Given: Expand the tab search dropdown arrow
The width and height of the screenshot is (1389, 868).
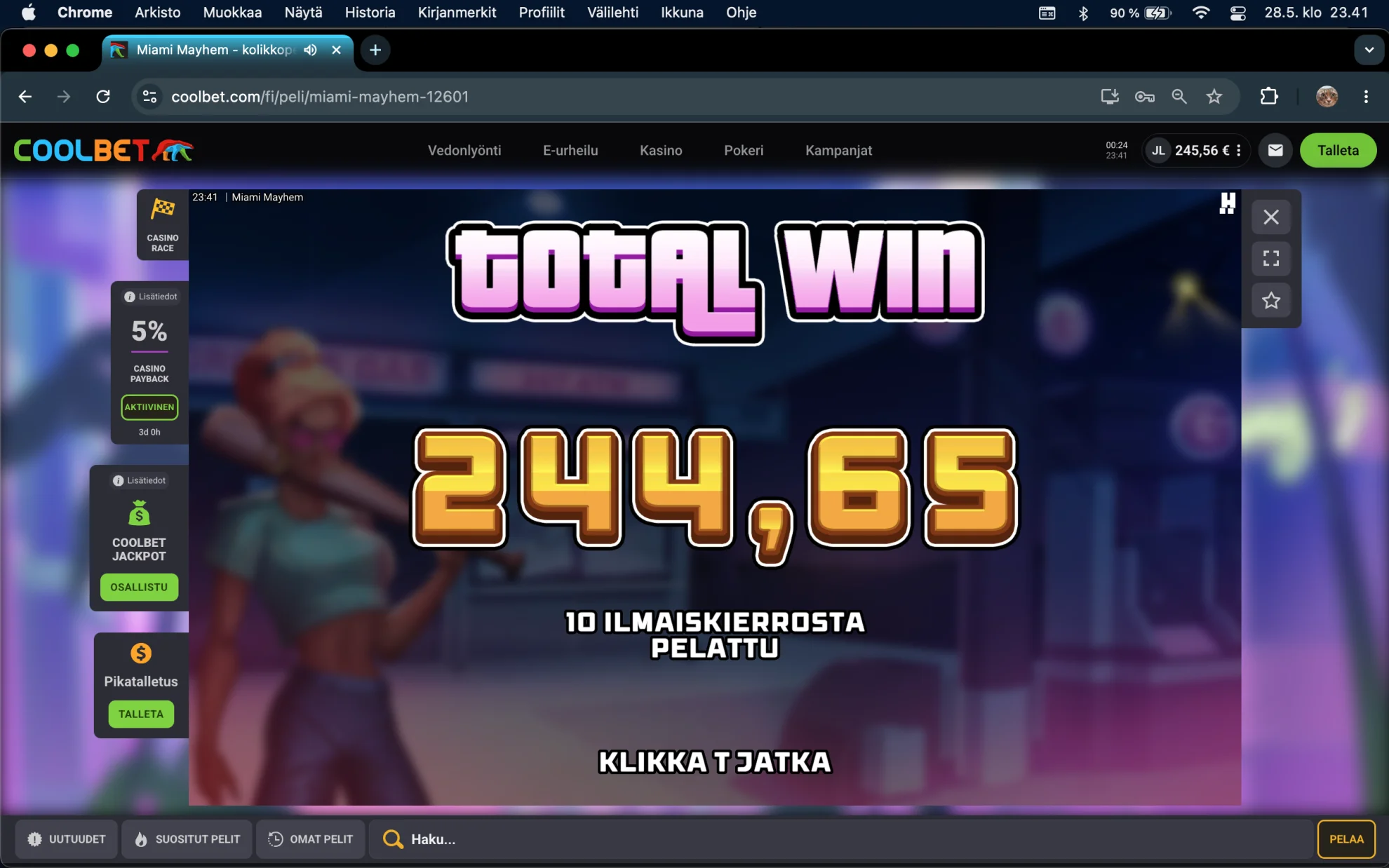Looking at the screenshot, I should 1369,50.
